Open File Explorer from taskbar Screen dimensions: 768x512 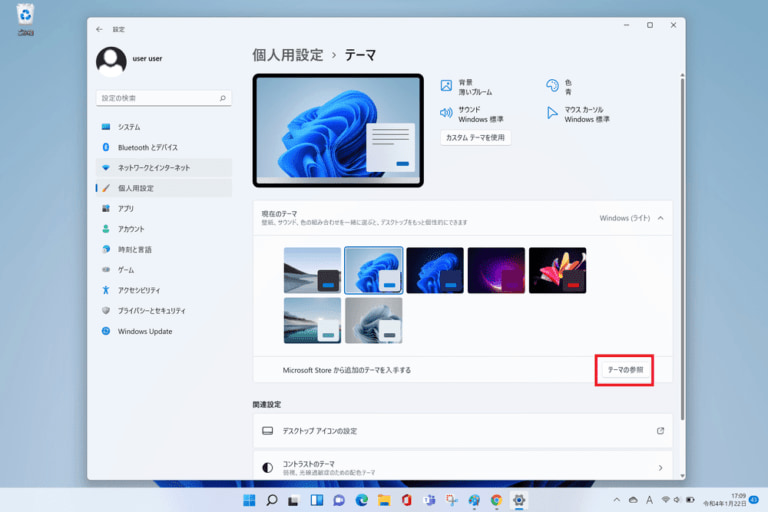click(x=384, y=500)
